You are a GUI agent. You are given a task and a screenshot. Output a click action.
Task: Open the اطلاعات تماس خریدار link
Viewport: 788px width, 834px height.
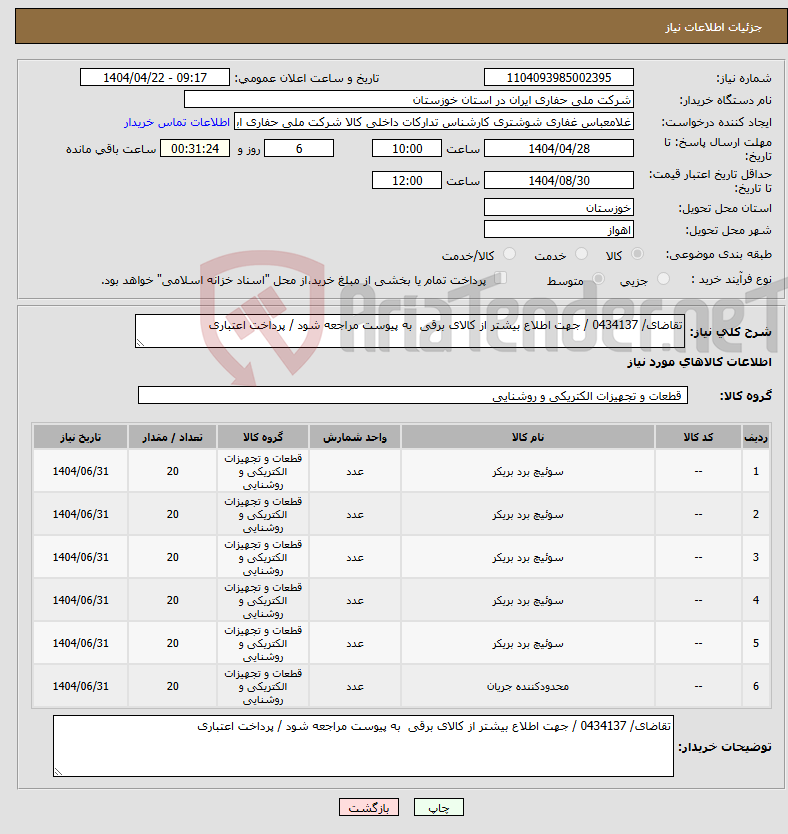click(177, 122)
